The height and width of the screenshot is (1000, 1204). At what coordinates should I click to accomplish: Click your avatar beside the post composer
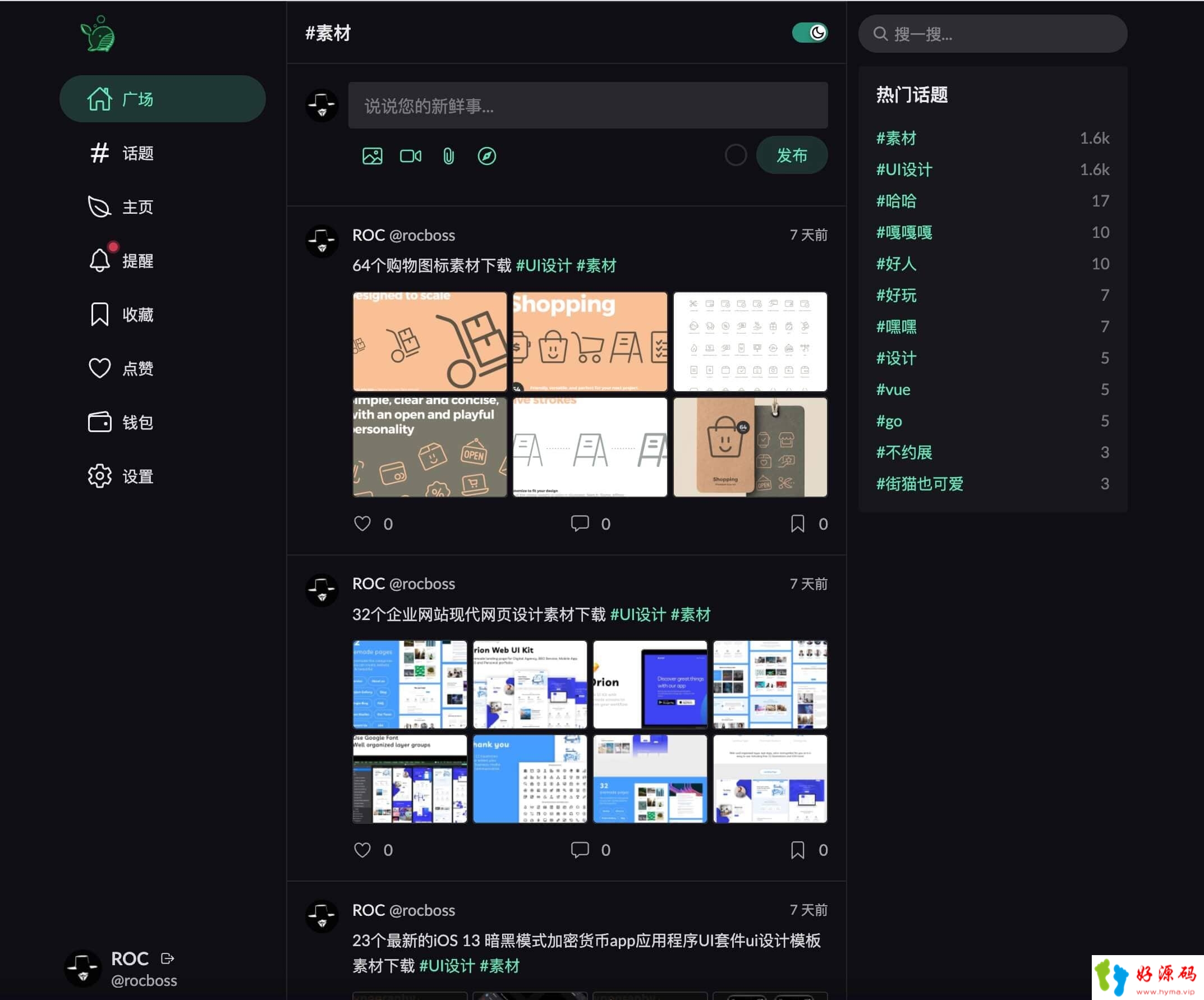click(x=321, y=105)
